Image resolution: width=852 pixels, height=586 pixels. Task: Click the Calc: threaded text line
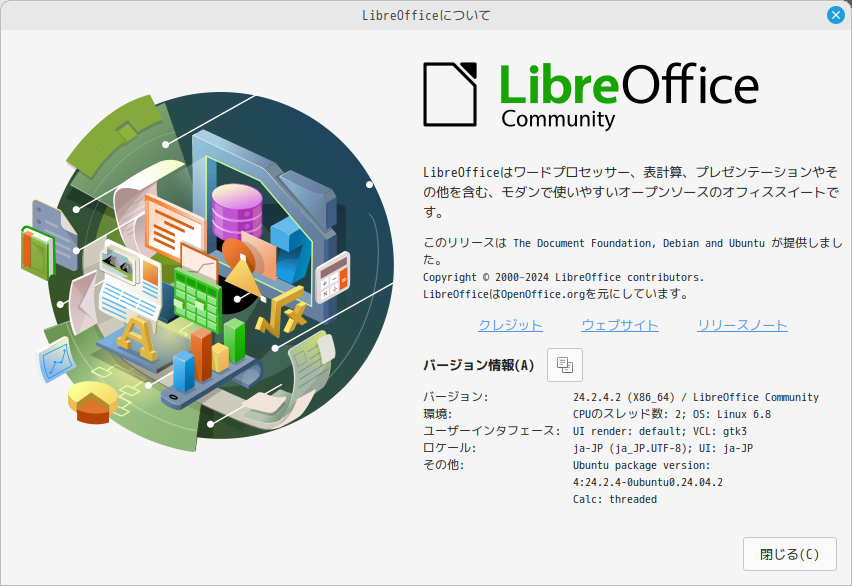pyautogui.click(x=615, y=499)
